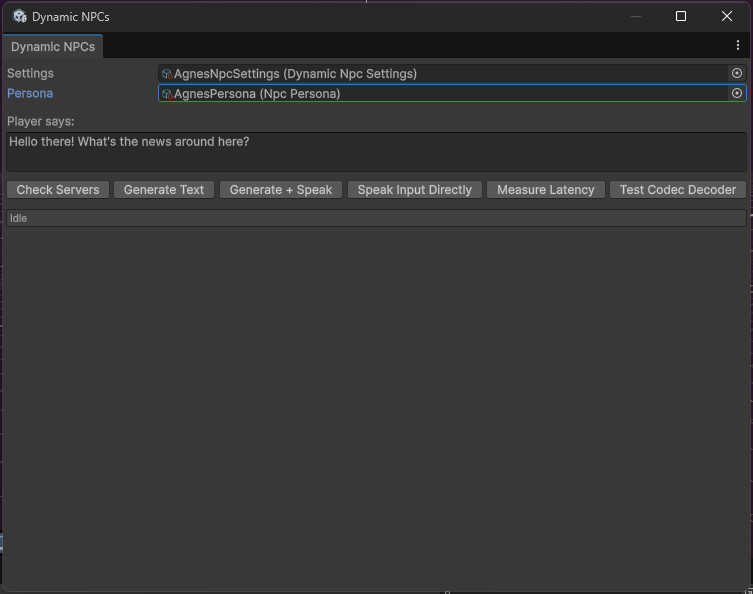Click the Persona label

pyautogui.click(x=30, y=93)
